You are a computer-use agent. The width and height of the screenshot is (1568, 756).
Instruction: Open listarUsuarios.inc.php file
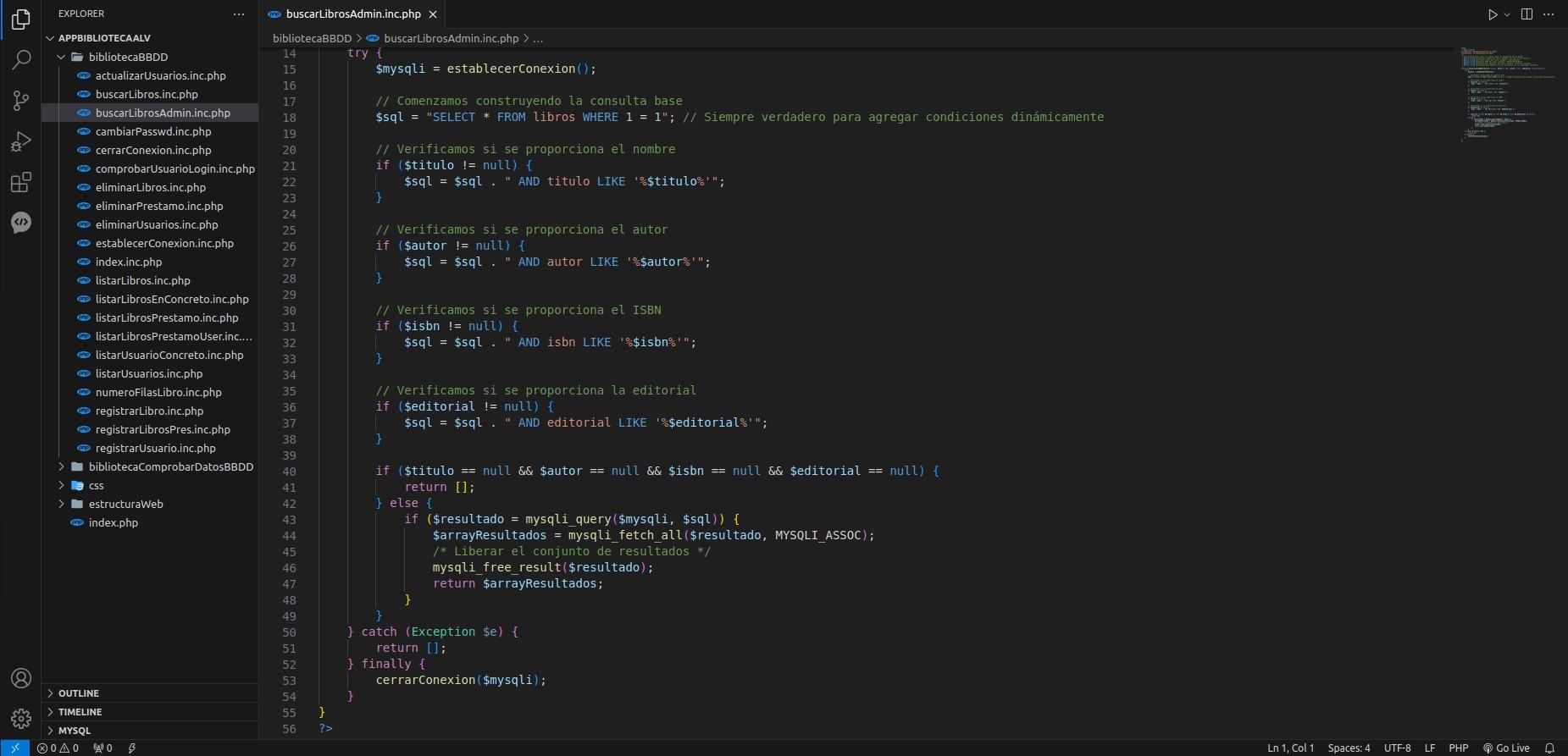point(150,373)
